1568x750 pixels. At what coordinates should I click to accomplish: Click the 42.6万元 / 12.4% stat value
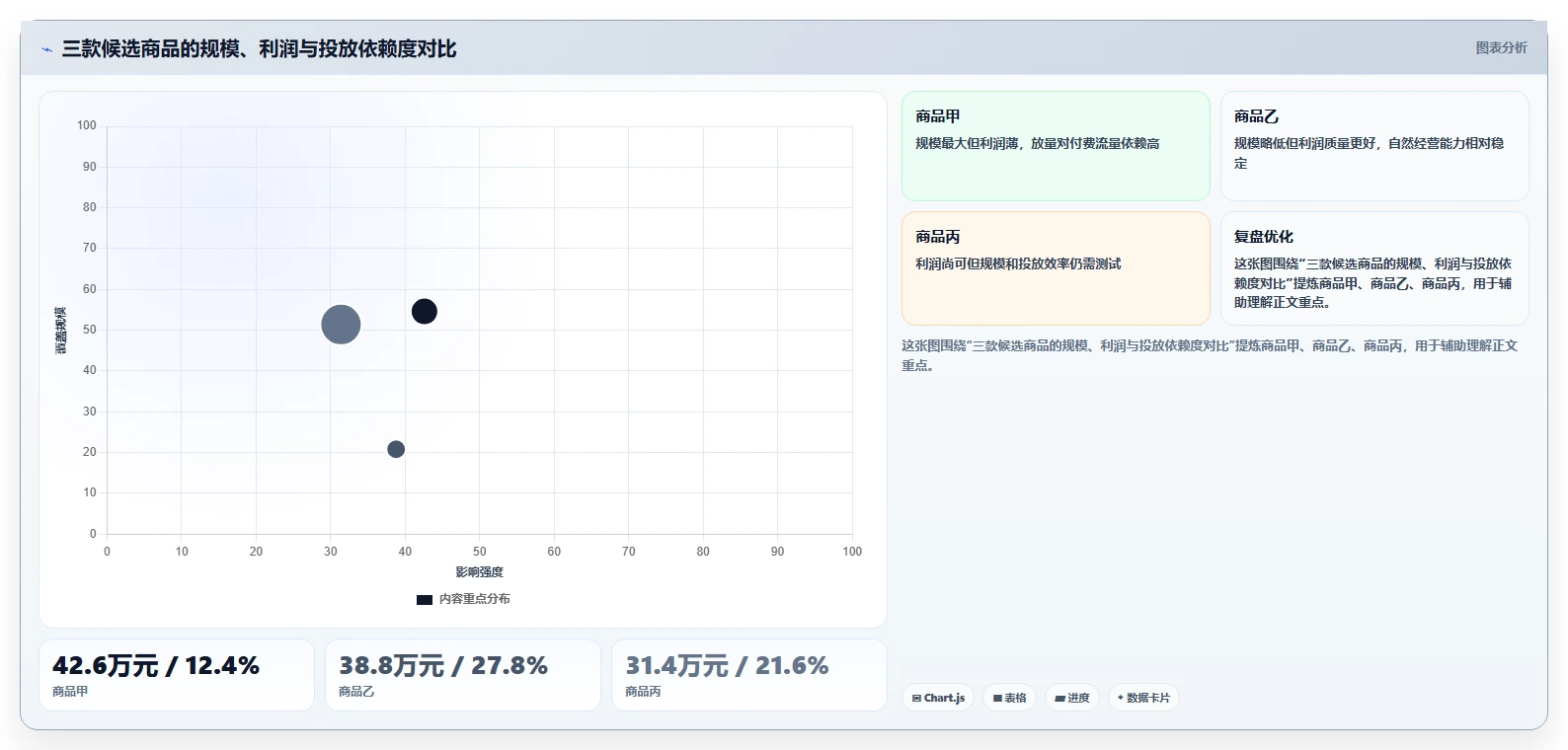156,666
